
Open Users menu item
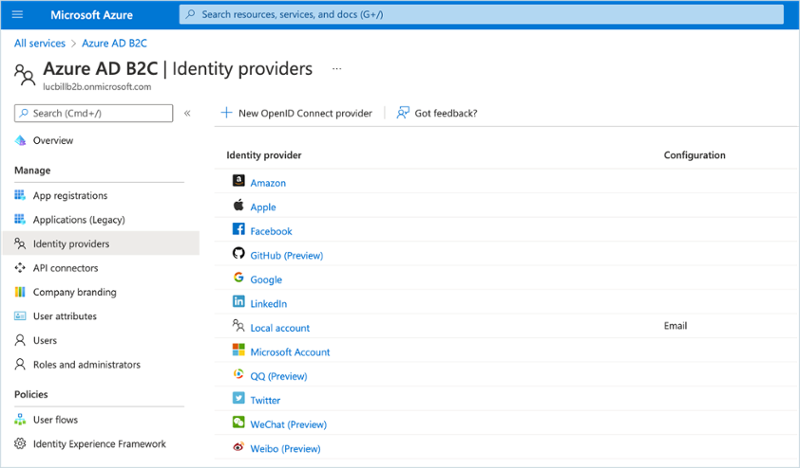(45, 340)
